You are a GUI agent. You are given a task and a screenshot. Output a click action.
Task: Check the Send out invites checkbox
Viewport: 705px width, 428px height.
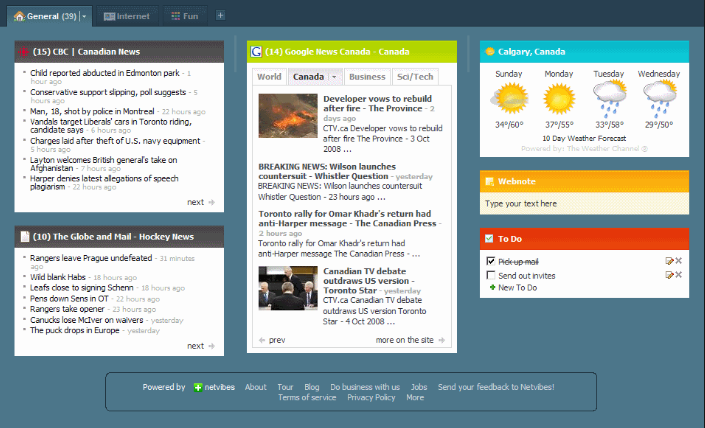point(491,275)
